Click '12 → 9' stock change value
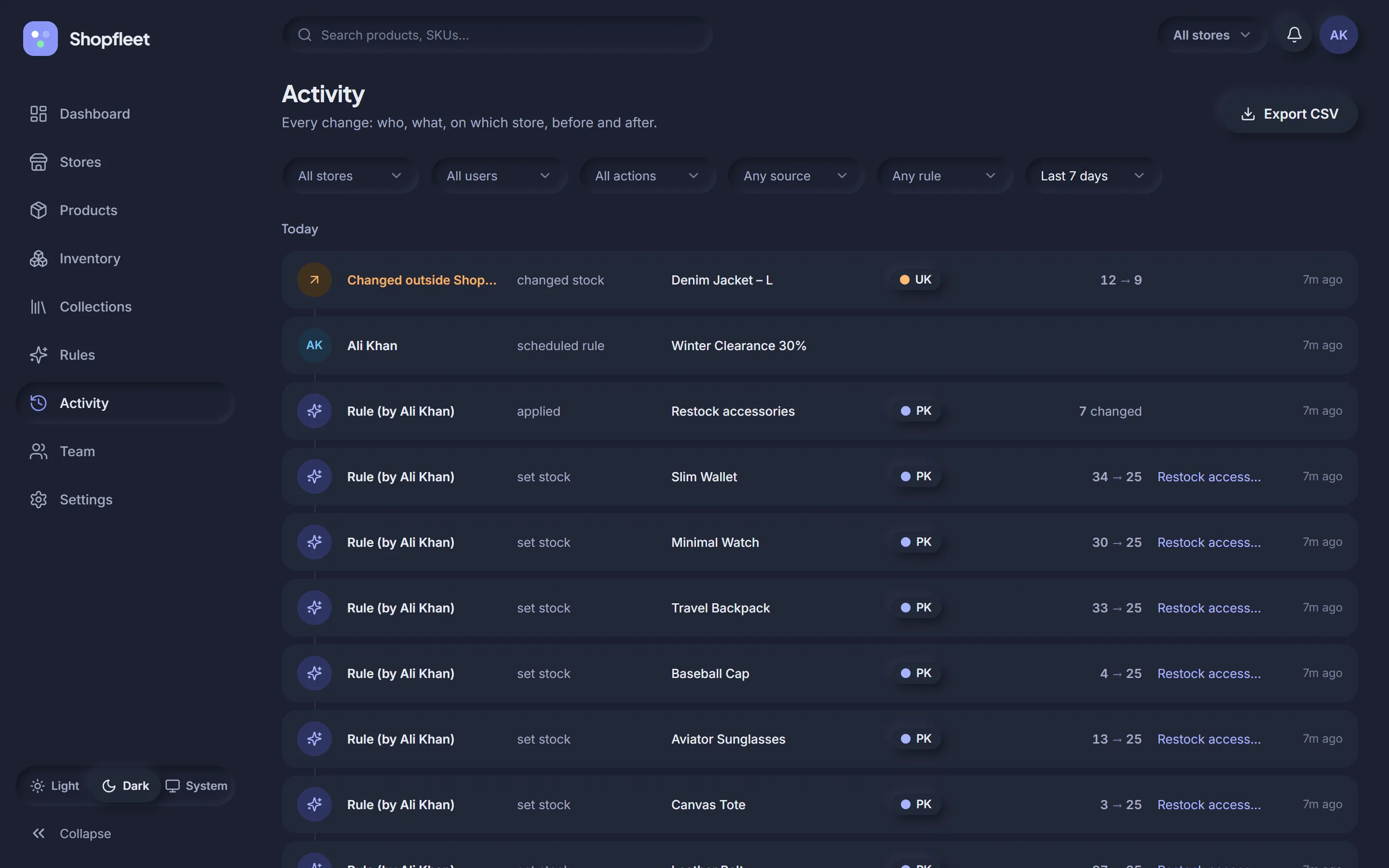 click(x=1120, y=280)
